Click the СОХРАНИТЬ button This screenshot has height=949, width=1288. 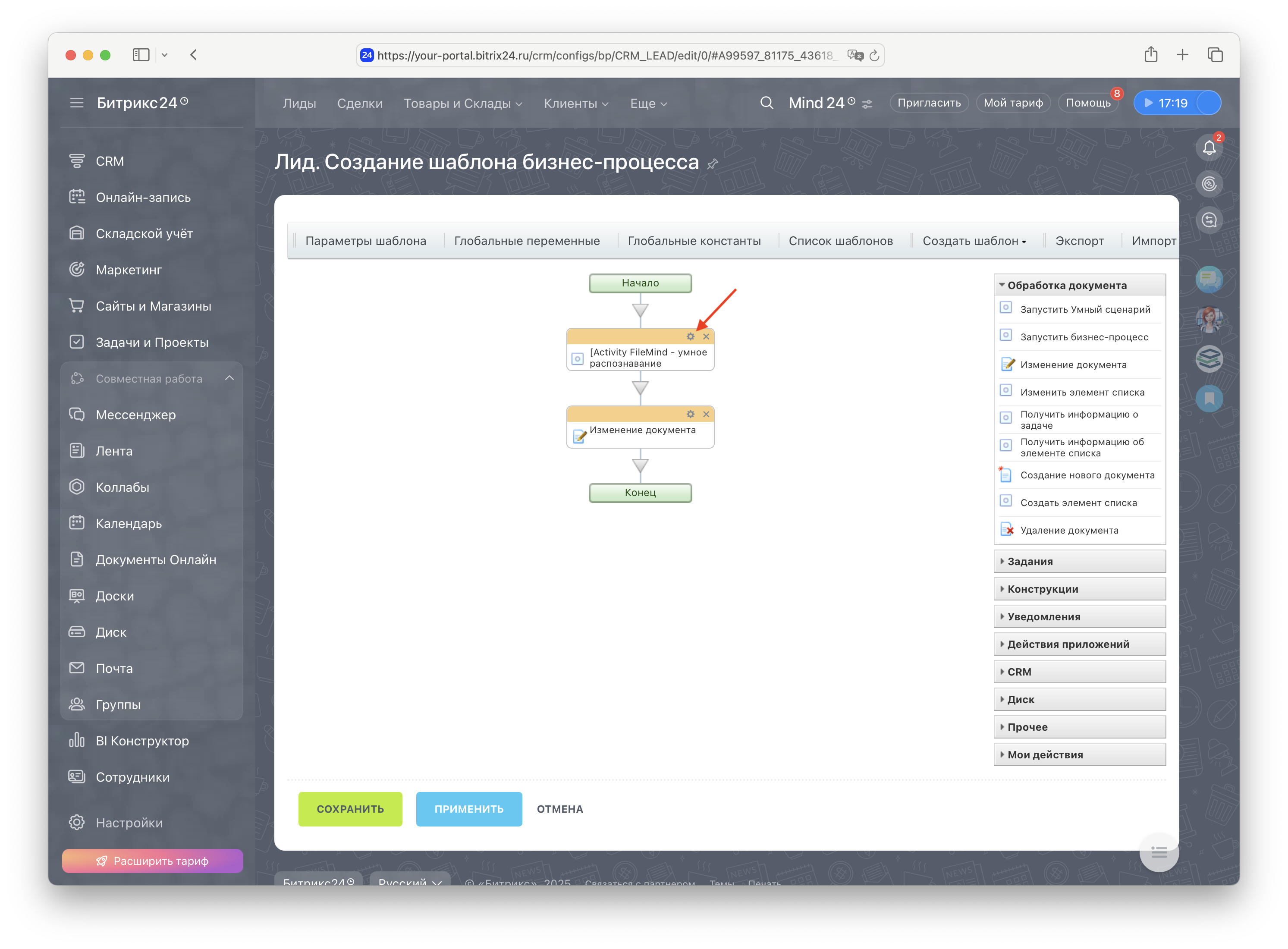pyautogui.click(x=350, y=809)
